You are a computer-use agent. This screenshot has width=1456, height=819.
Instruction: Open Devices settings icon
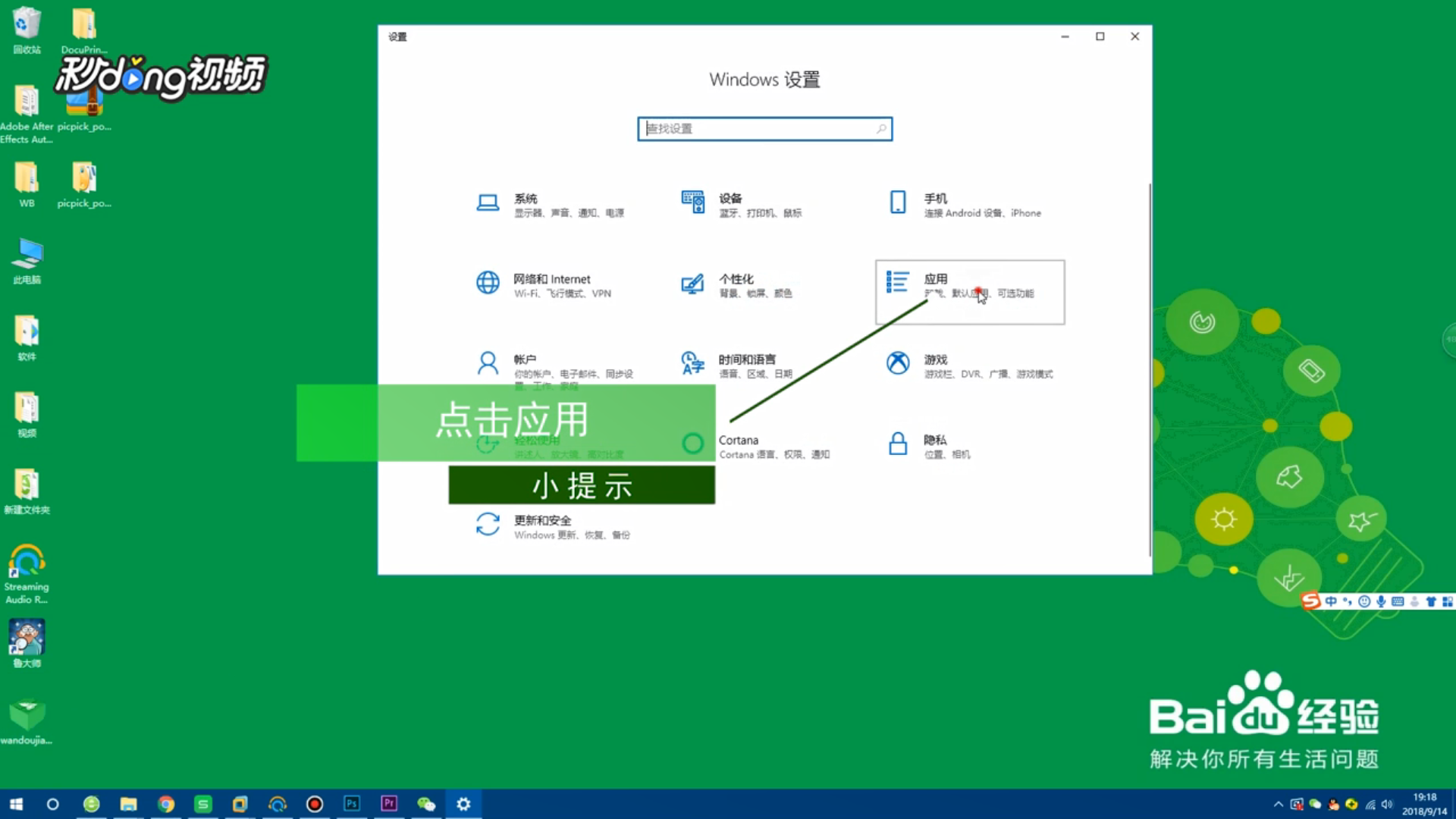coord(692,202)
